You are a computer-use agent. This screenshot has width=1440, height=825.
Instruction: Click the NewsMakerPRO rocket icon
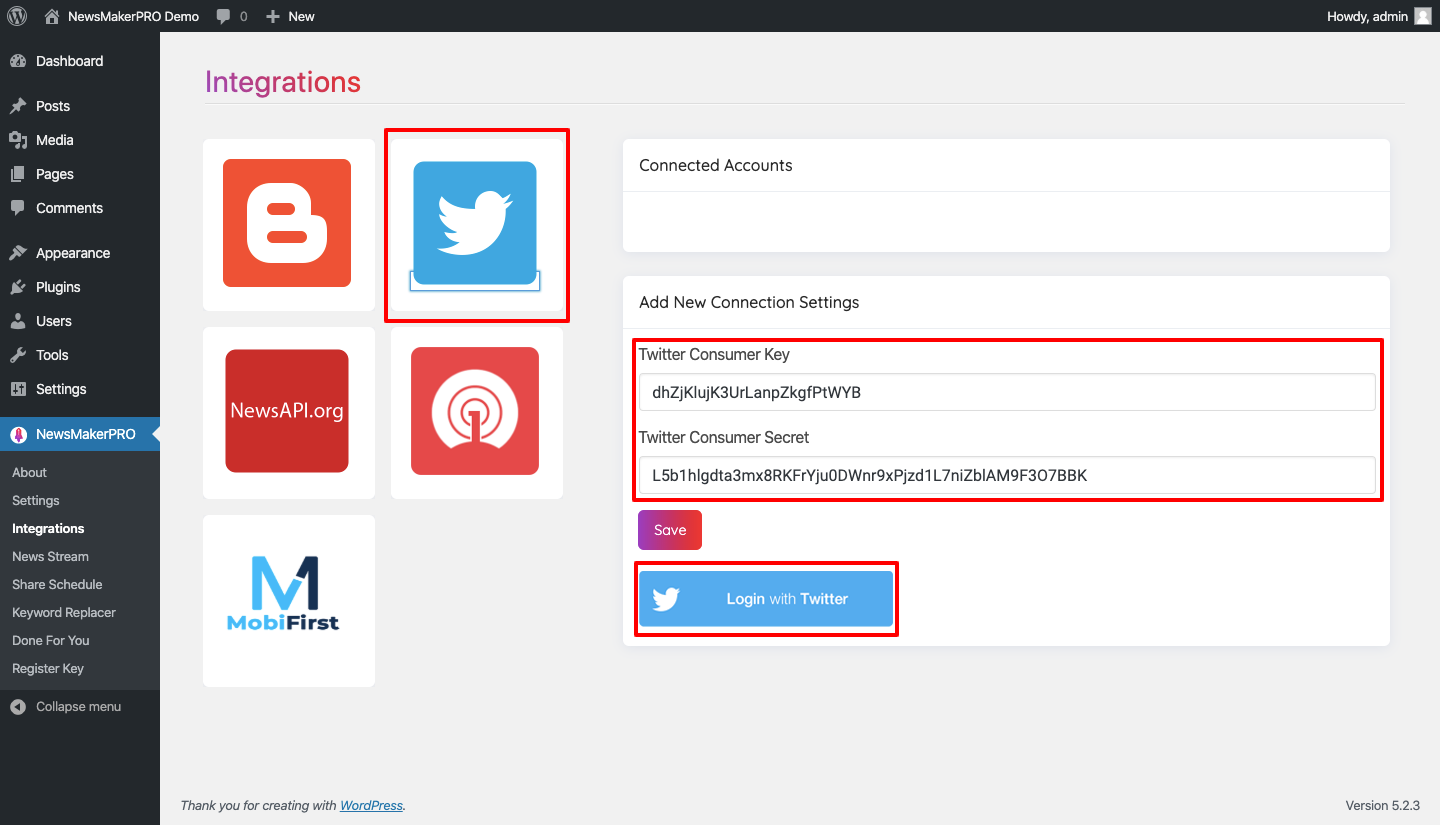point(18,434)
